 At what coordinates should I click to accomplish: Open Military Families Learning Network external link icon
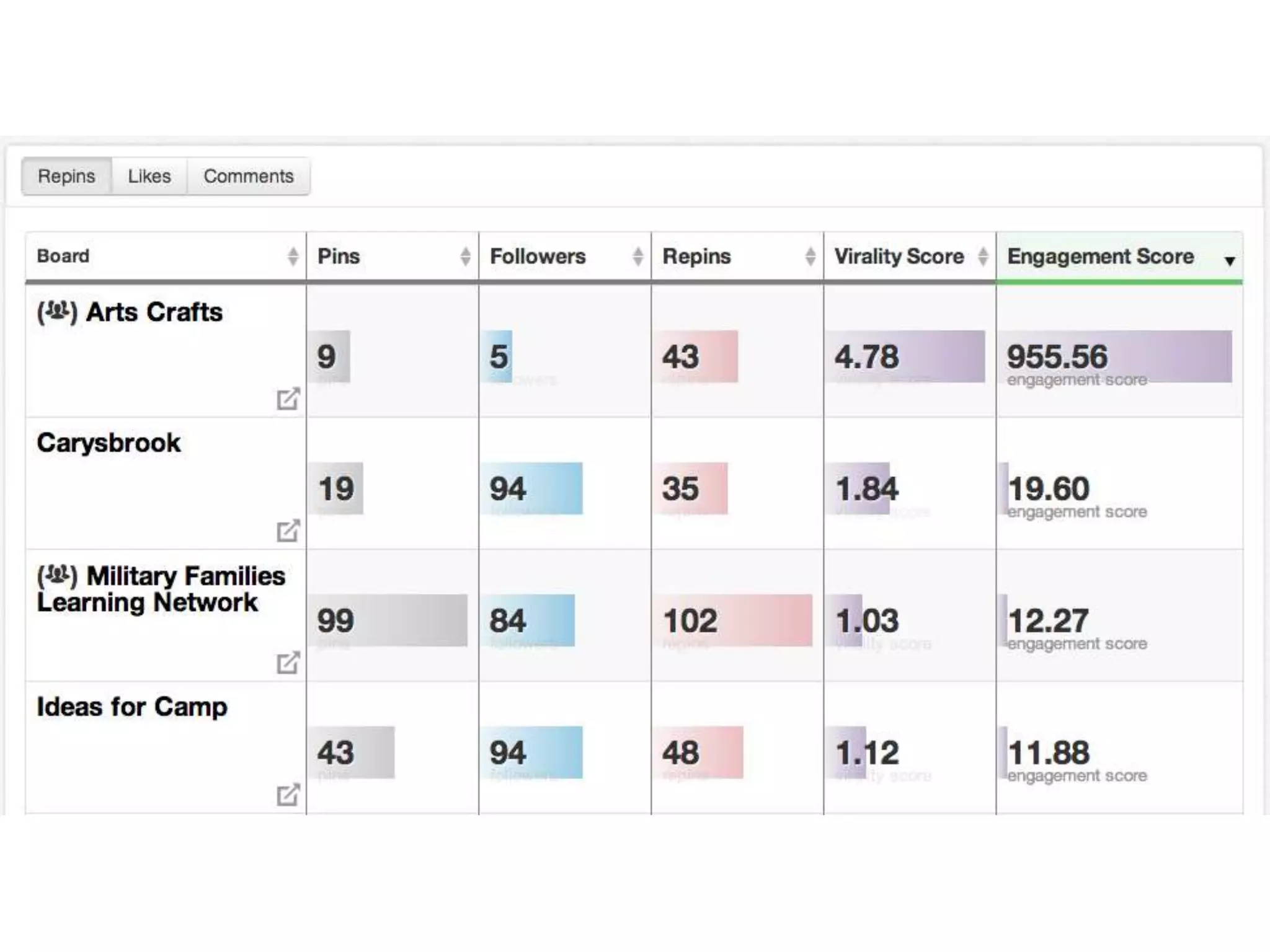(288, 662)
